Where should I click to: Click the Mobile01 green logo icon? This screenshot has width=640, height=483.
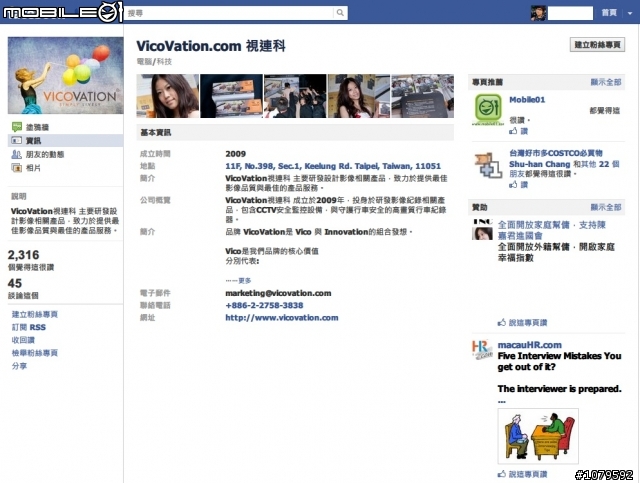(488, 109)
